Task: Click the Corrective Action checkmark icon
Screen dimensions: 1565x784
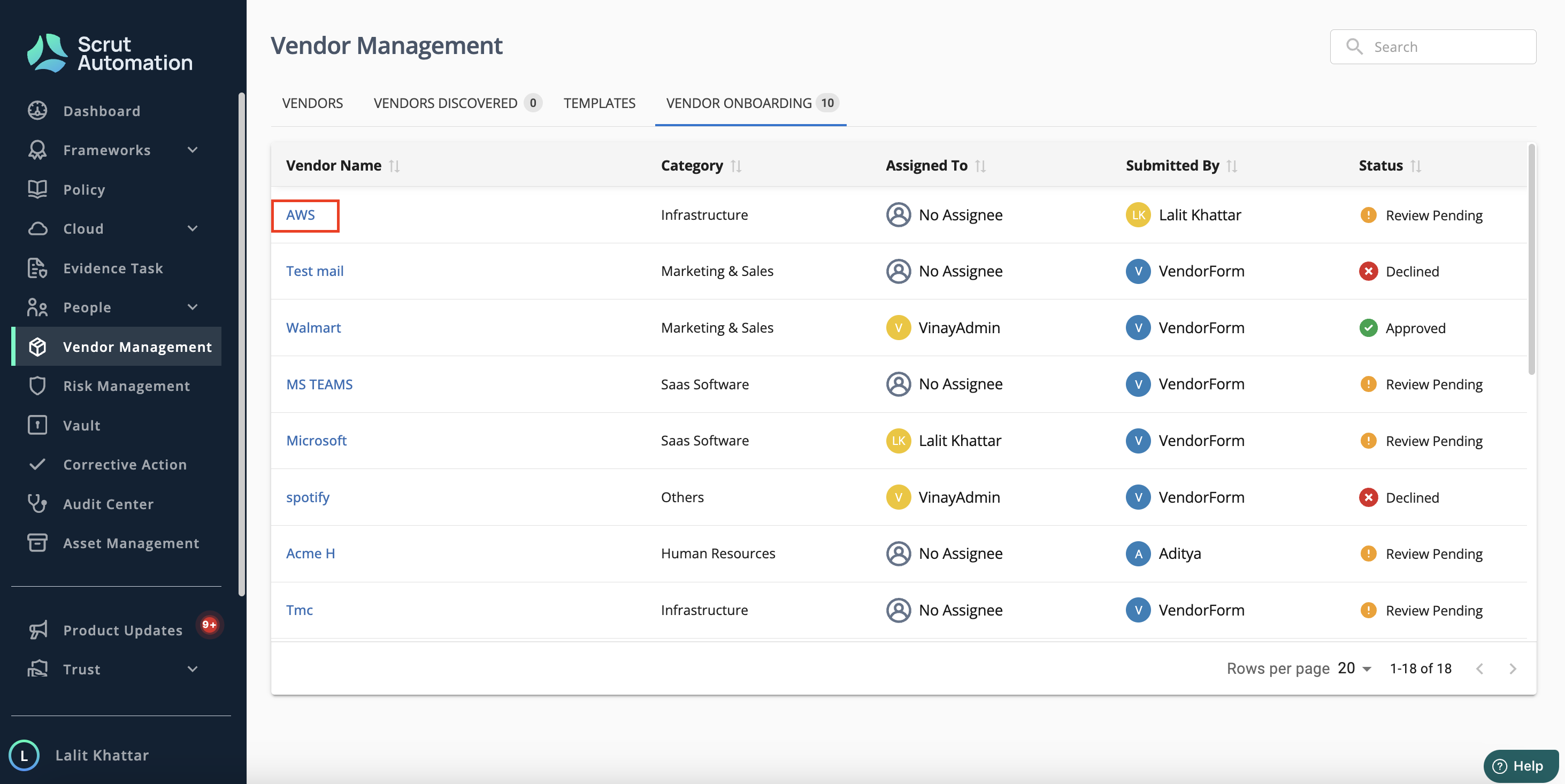Action: [37, 465]
